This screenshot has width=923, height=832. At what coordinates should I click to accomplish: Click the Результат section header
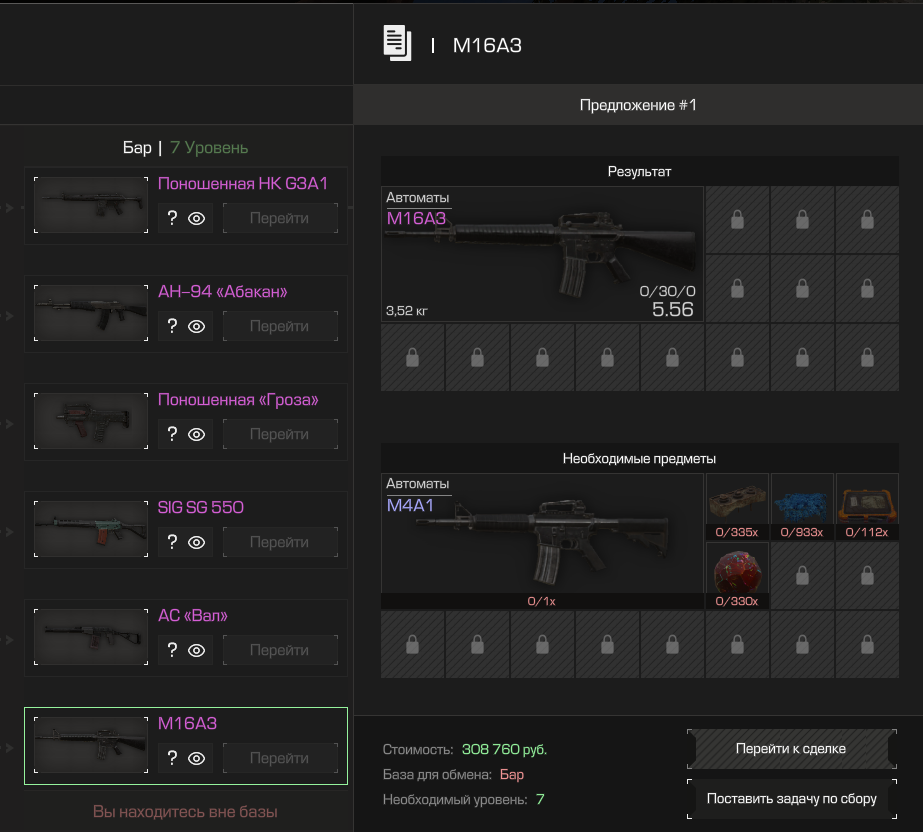tap(639, 171)
